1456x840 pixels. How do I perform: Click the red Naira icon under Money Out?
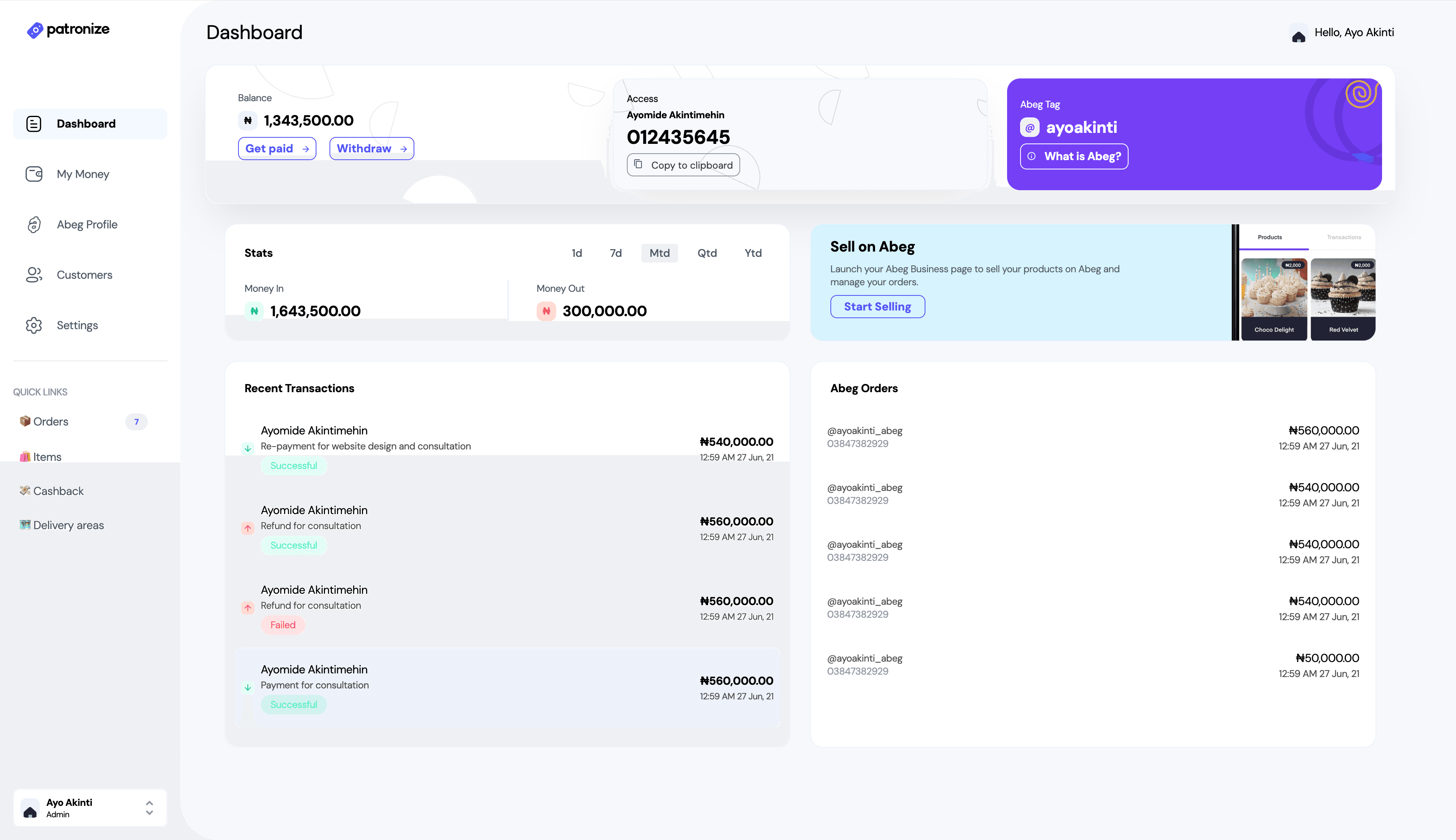[x=546, y=311]
